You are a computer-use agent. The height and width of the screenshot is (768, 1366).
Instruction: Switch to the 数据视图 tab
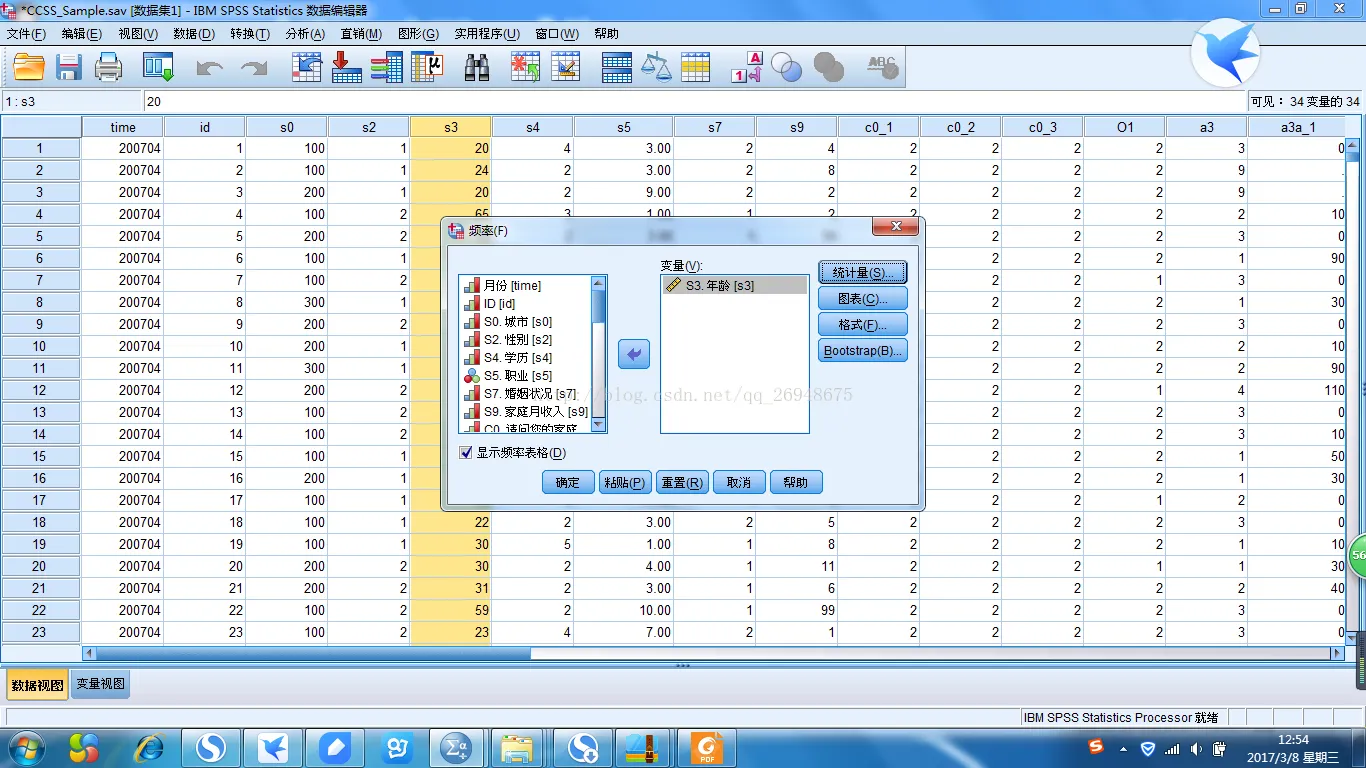click(37, 685)
